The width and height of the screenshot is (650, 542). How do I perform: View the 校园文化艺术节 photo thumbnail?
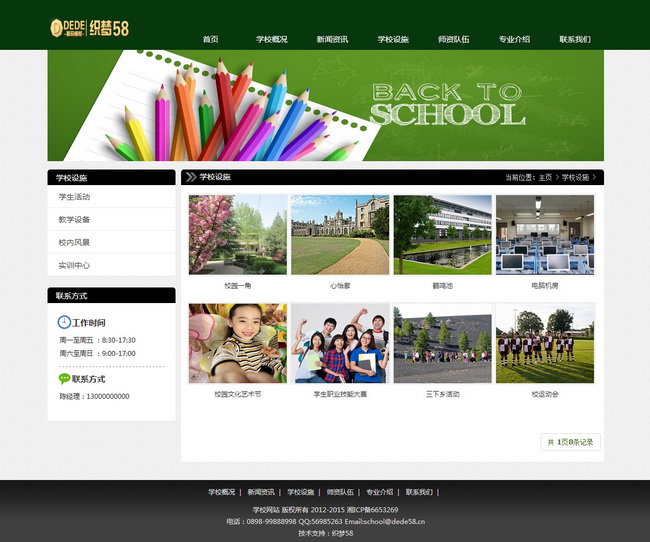(238, 343)
